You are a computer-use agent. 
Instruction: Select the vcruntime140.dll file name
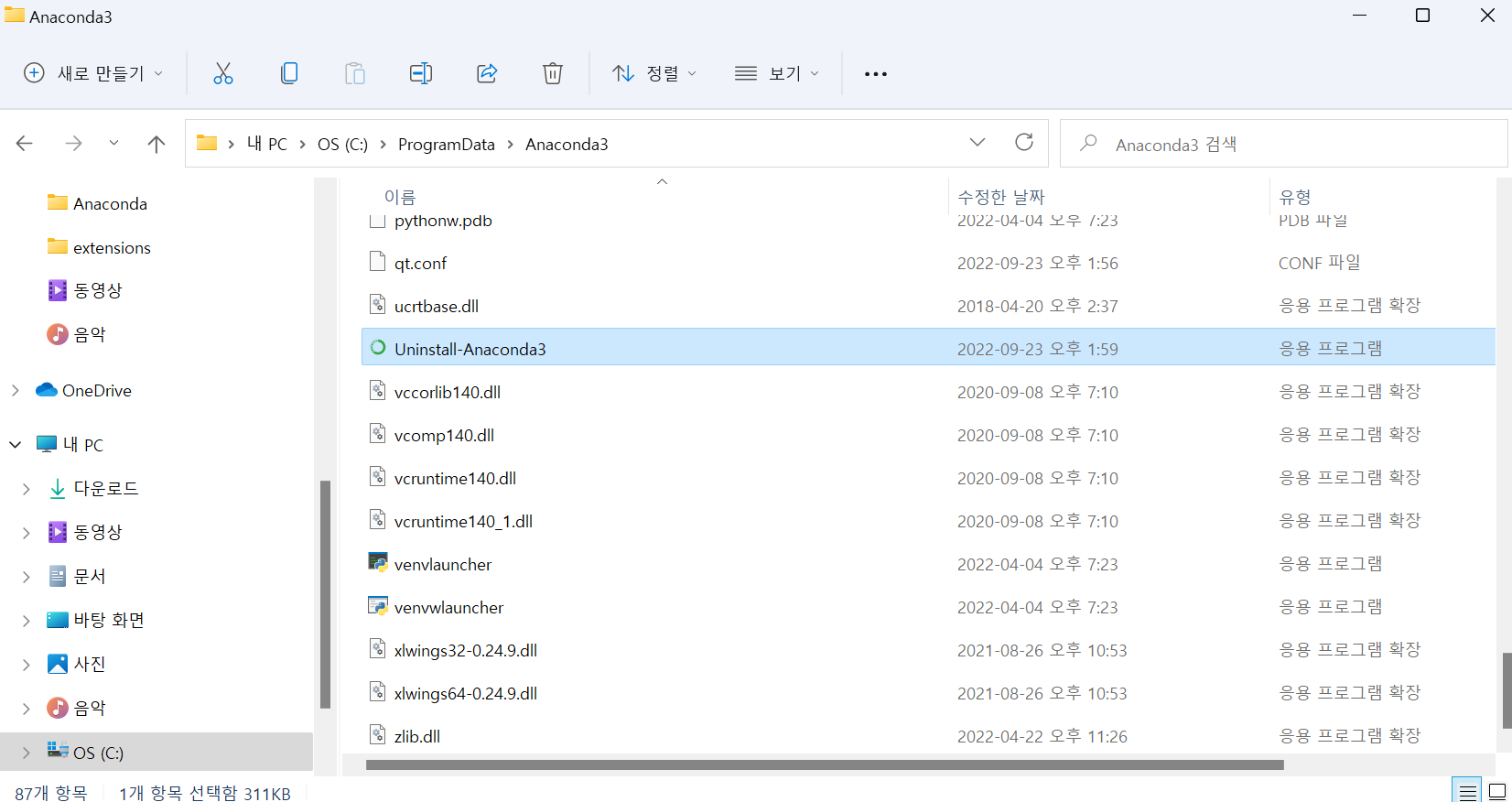(455, 478)
